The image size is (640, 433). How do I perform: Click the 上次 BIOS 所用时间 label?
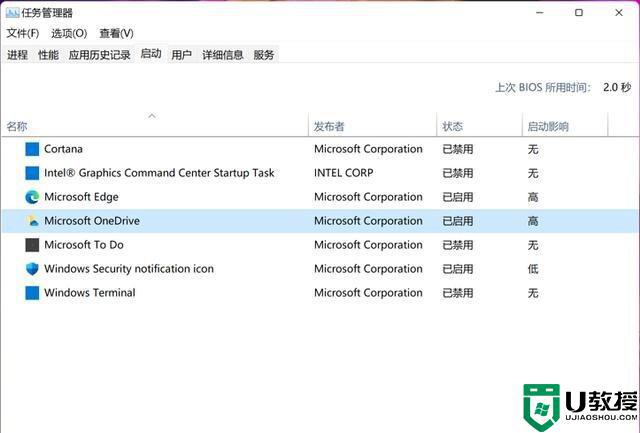tap(543, 87)
